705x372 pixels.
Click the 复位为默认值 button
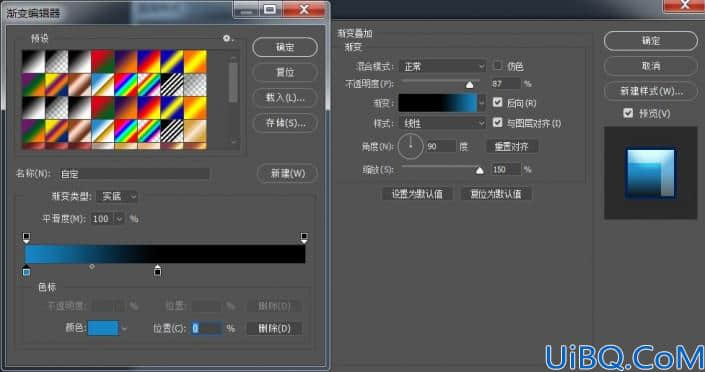pyautogui.click(x=496, y=194)
